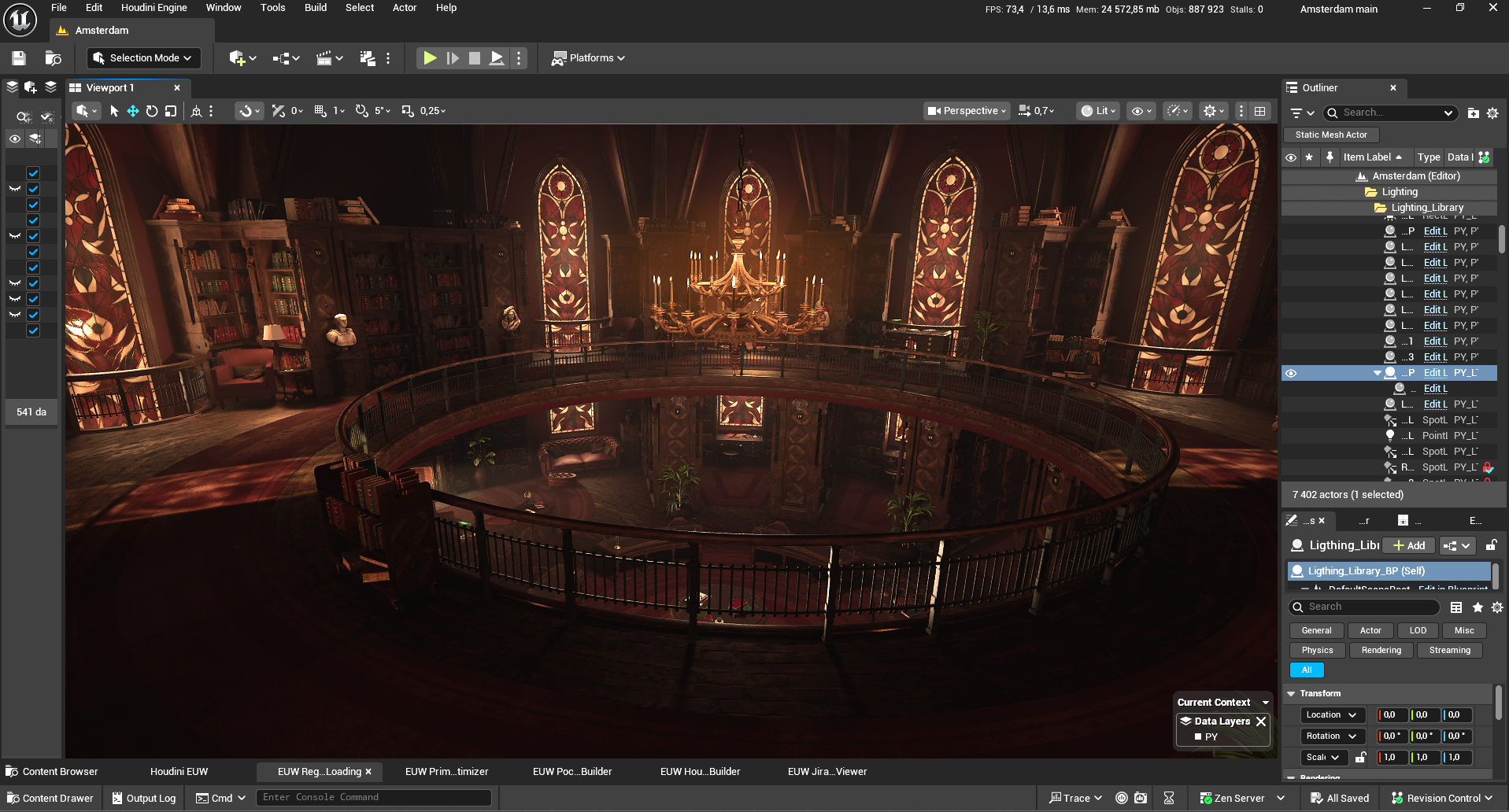Toggle visibility eye of the selected Outliner row
Viewport: 1509px width, 812px height.
point(1291,373)
